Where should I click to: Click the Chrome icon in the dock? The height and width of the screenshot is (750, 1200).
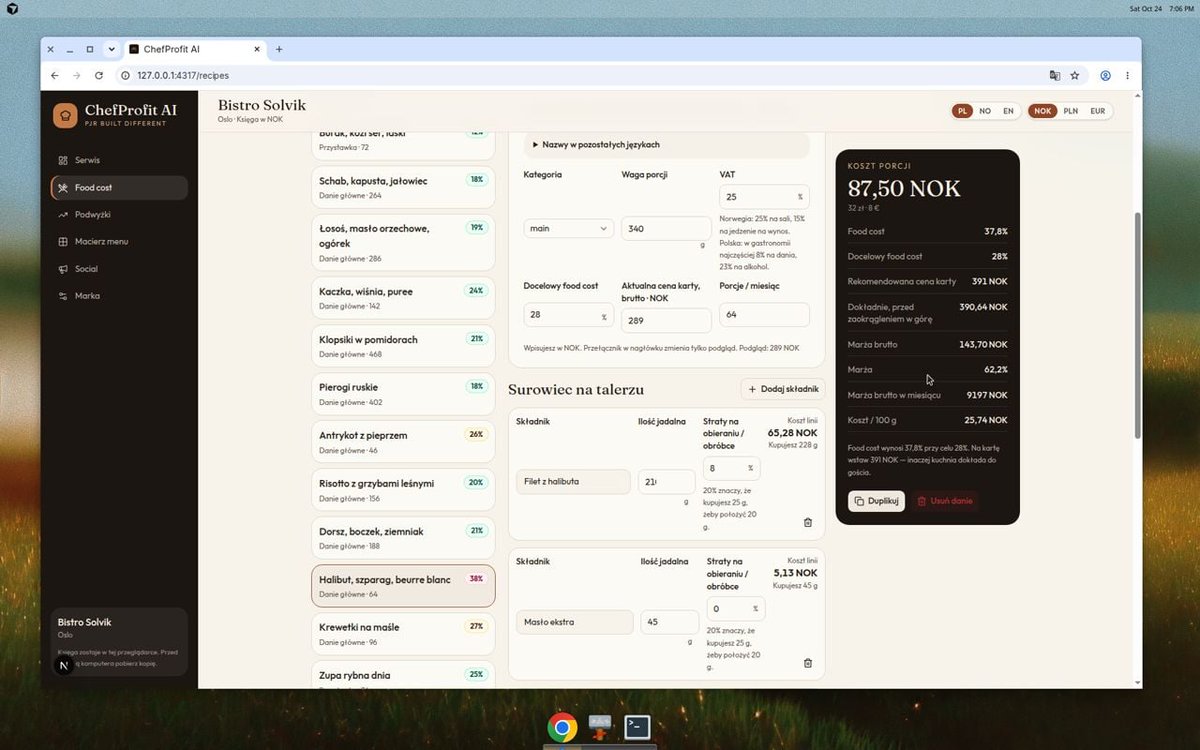pyautogui.click(x=562, y=727)
